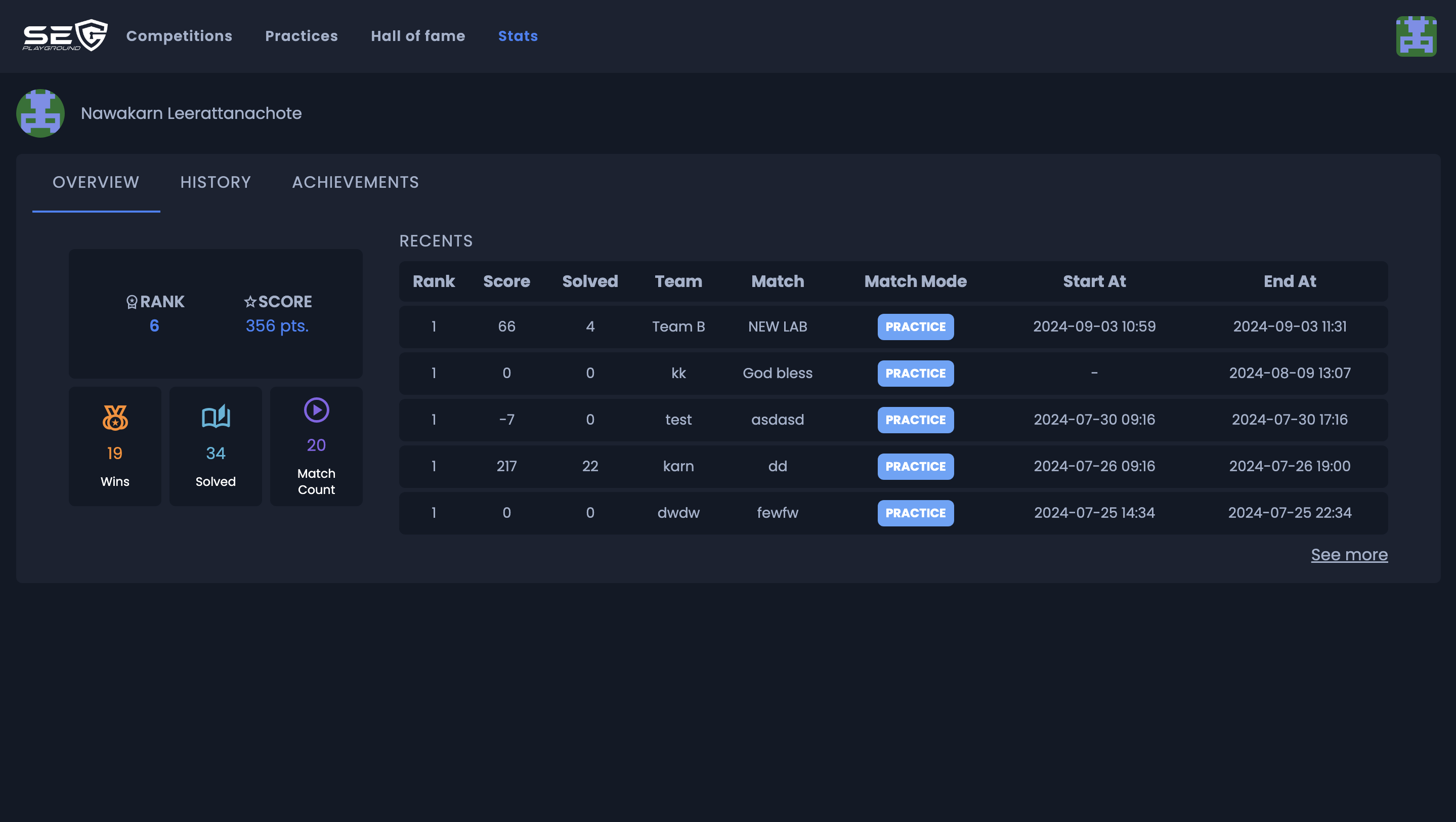Select the Stats navigation item
1456x822 pixels.
pos(518,35)
